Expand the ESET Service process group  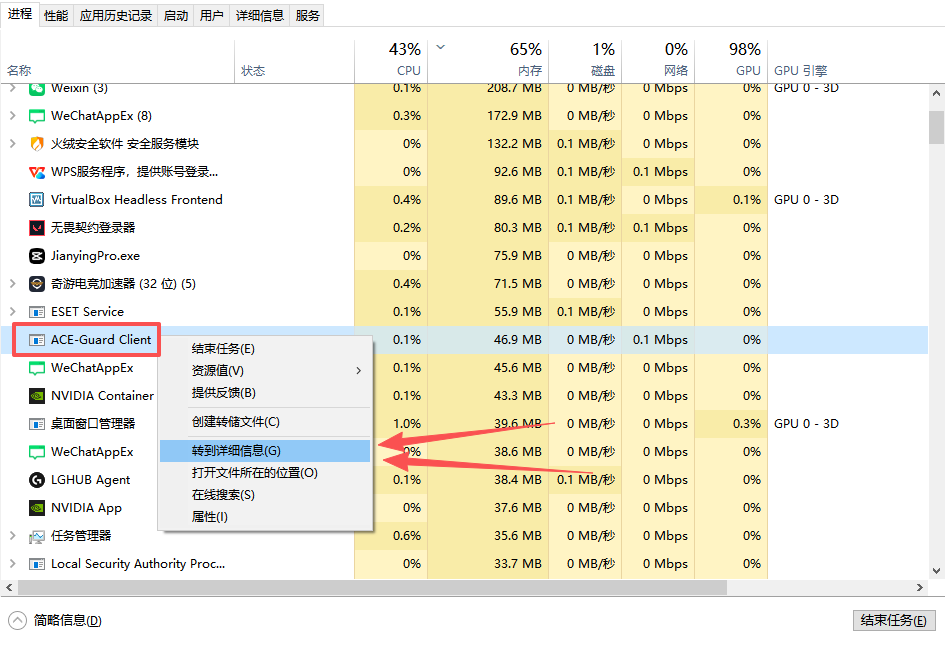[x=12, y=312]
